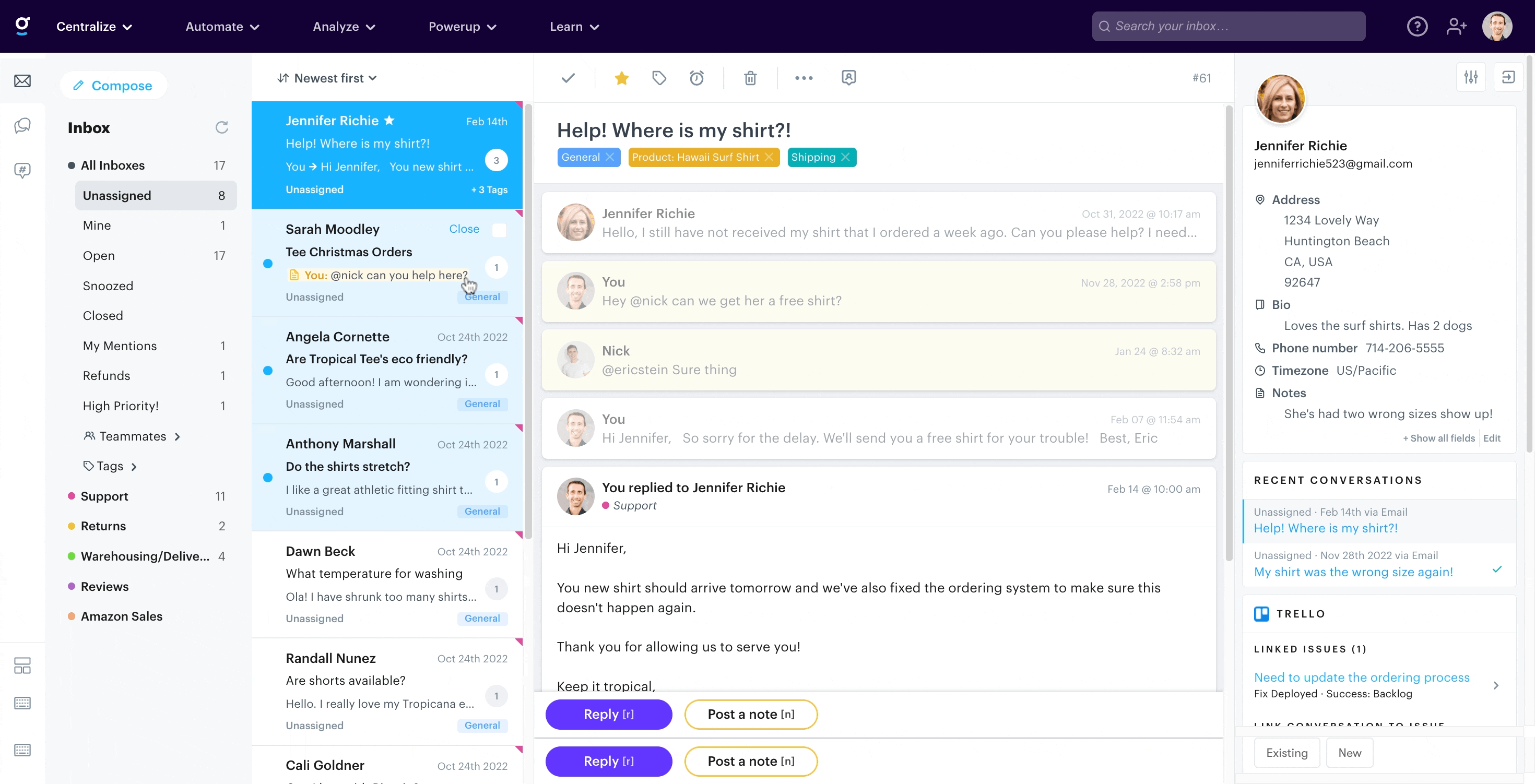Open sidebar settings sliders icon
The image size is (1535, 784).
coord(1471,77)
